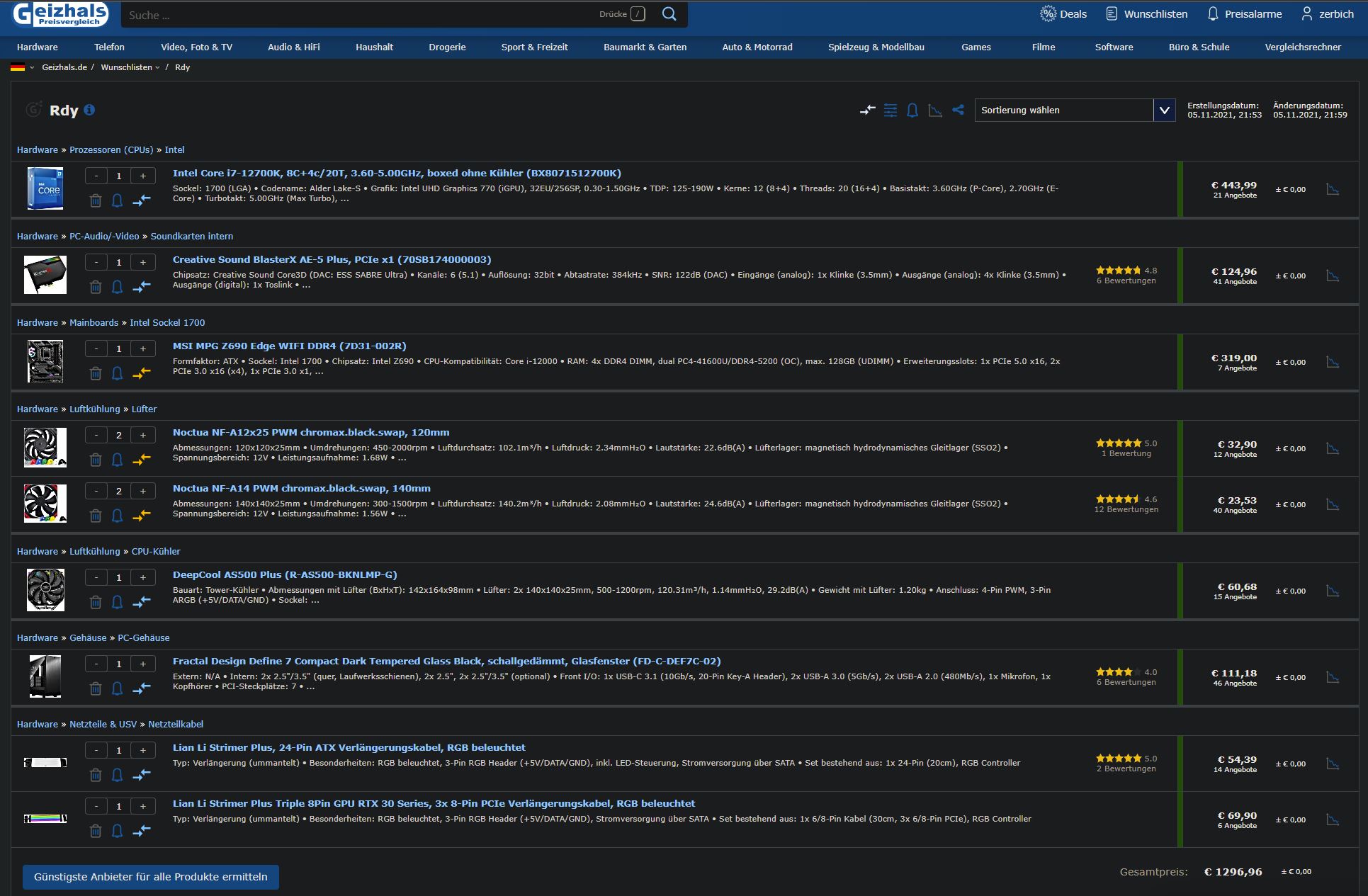Open the Hardware menu category
Viewport: 1368px width, 896px height.
(x=38, y=47)
